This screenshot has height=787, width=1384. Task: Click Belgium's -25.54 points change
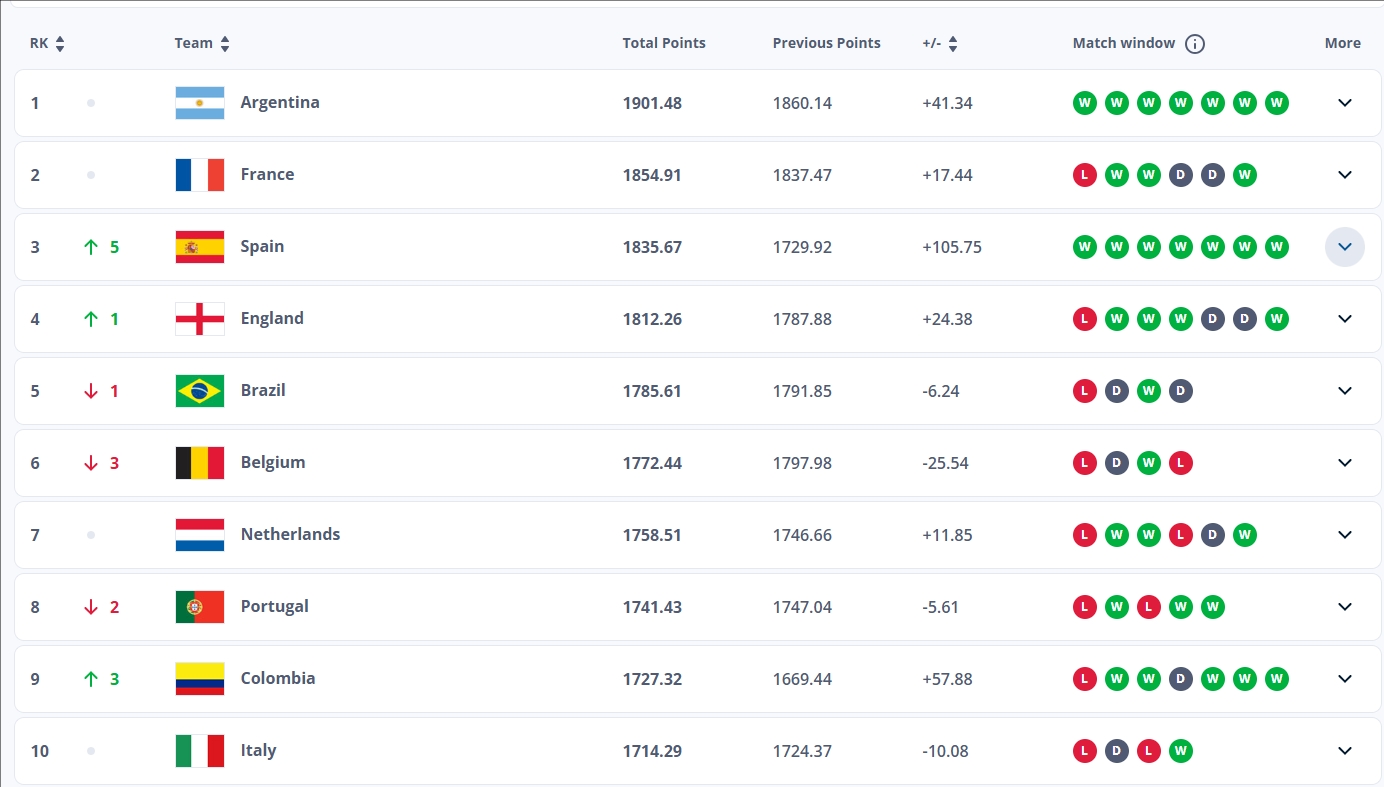pyautogui.click(x=945, y=463)
